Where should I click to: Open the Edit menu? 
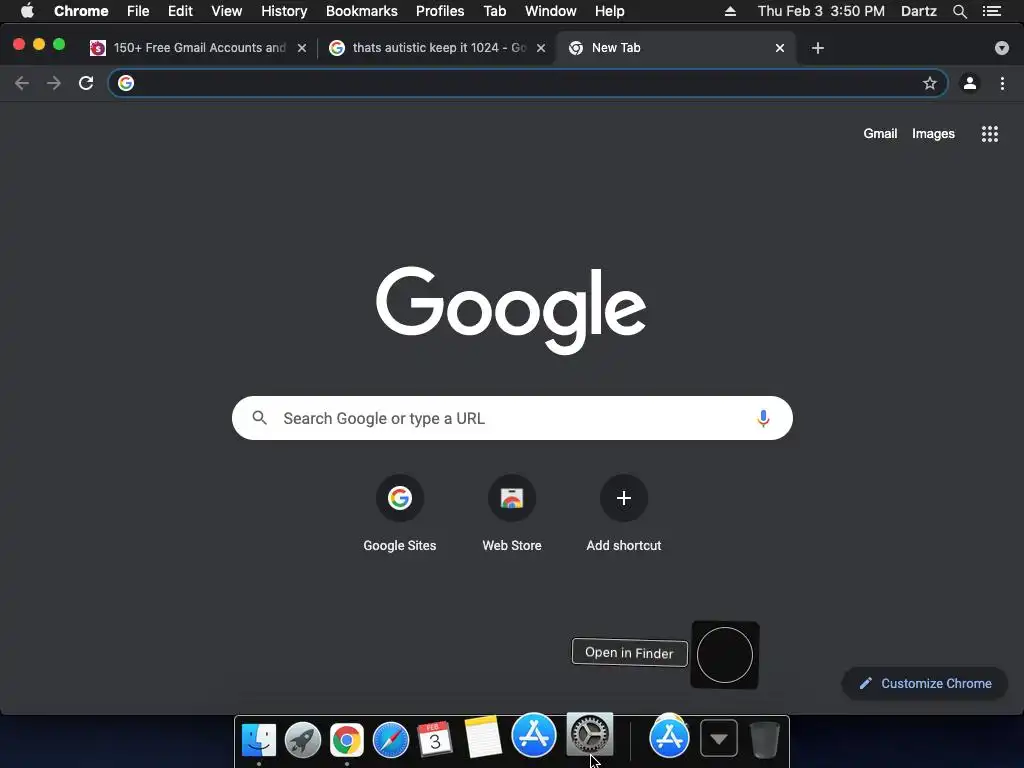180,11
